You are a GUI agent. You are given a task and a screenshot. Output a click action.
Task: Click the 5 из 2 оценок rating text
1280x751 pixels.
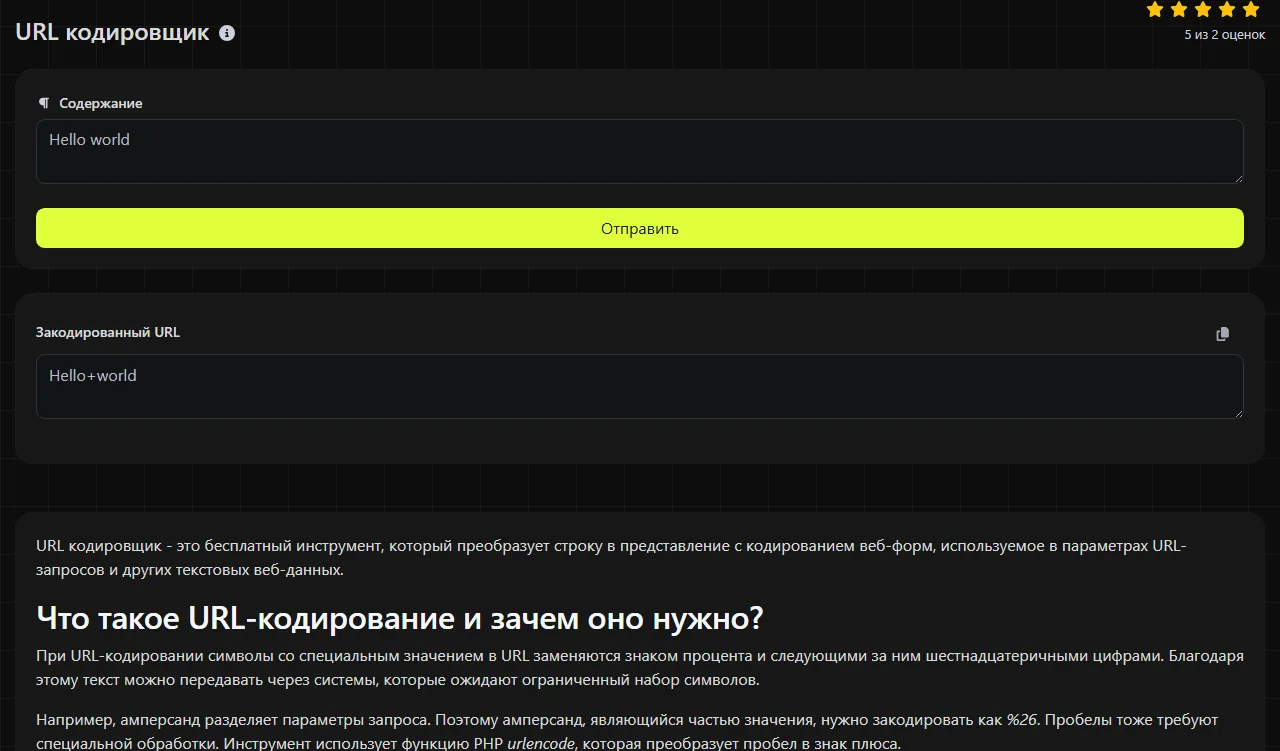[x=1225, y=35]
